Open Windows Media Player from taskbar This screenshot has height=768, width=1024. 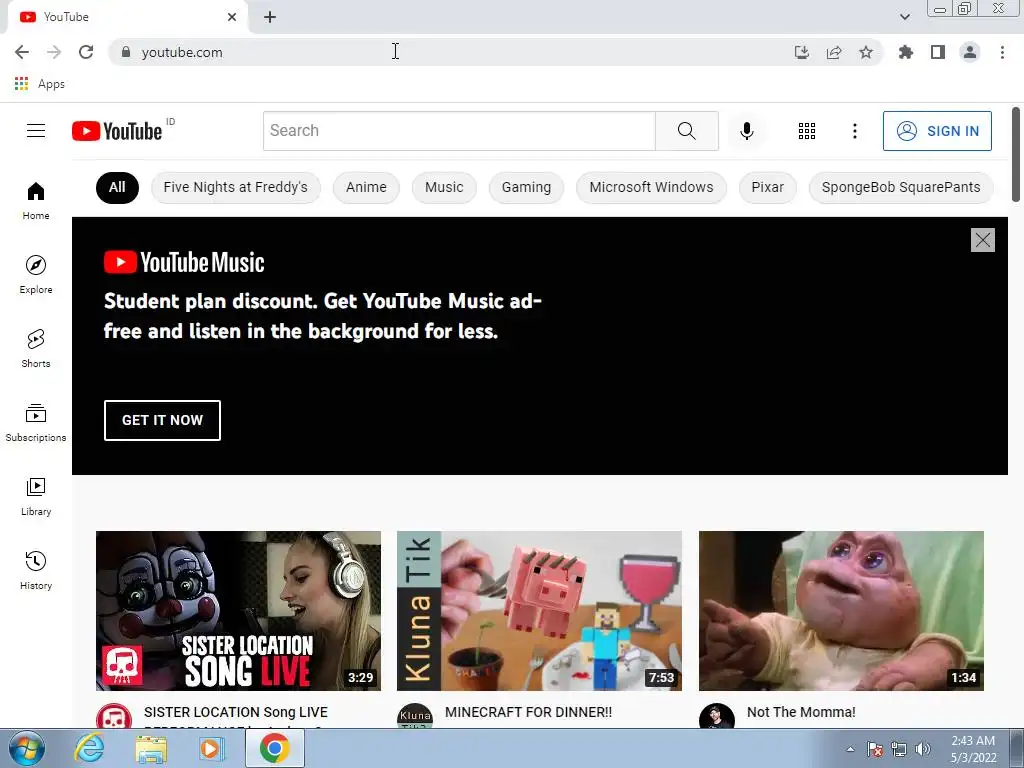[211, 748]
